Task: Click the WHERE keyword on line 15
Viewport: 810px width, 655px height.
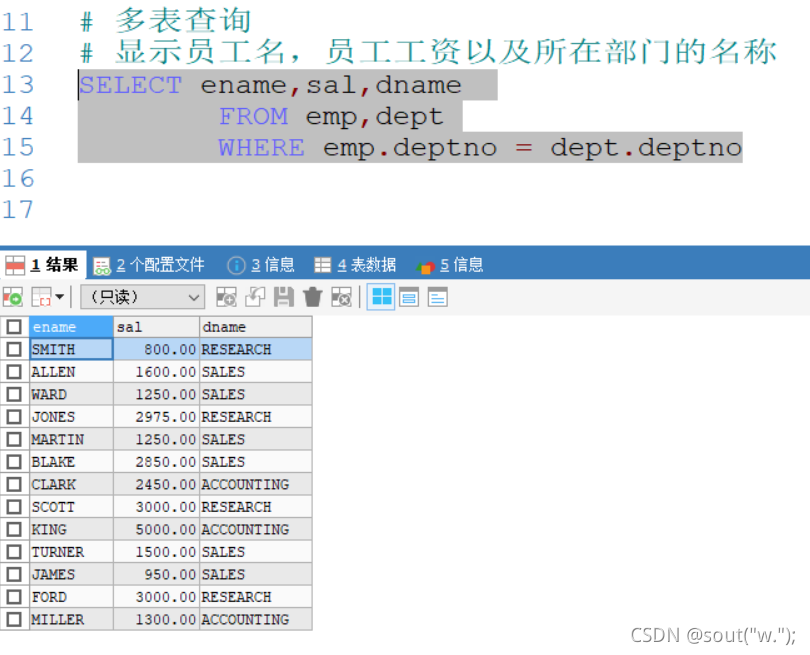Action: pos(261,148)
